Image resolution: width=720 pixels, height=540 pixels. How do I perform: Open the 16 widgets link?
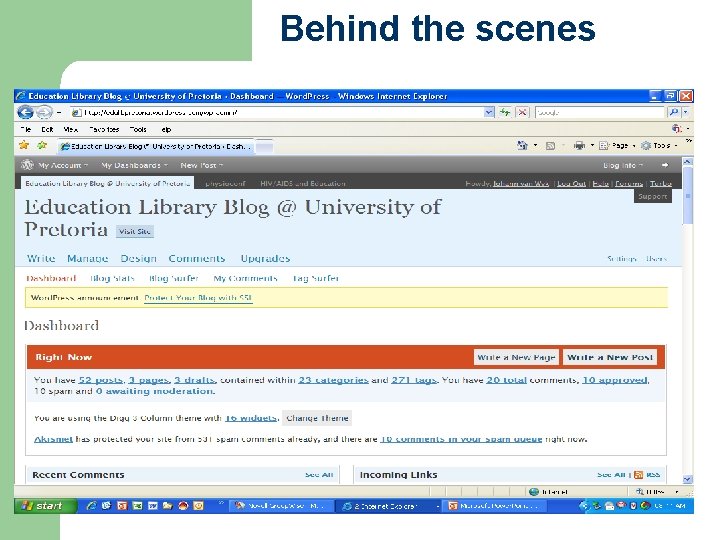pyautogui.click(x=251, y=418)
